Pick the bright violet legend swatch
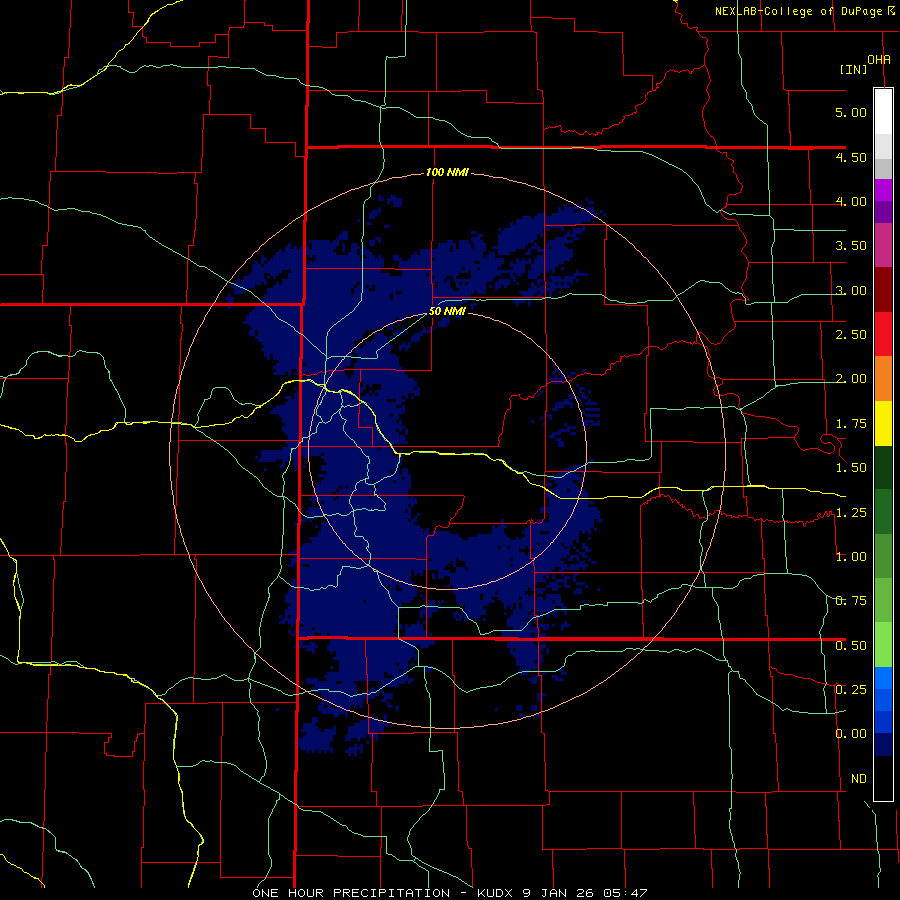900x900 pixels. click(x=883, y=190)
